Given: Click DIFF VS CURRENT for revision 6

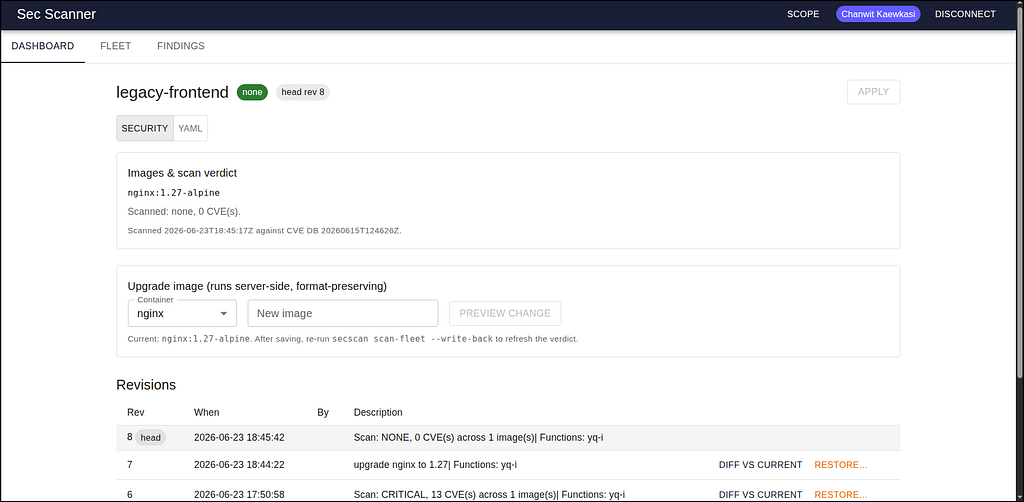Looking at the screenshot, I should 760,495.
